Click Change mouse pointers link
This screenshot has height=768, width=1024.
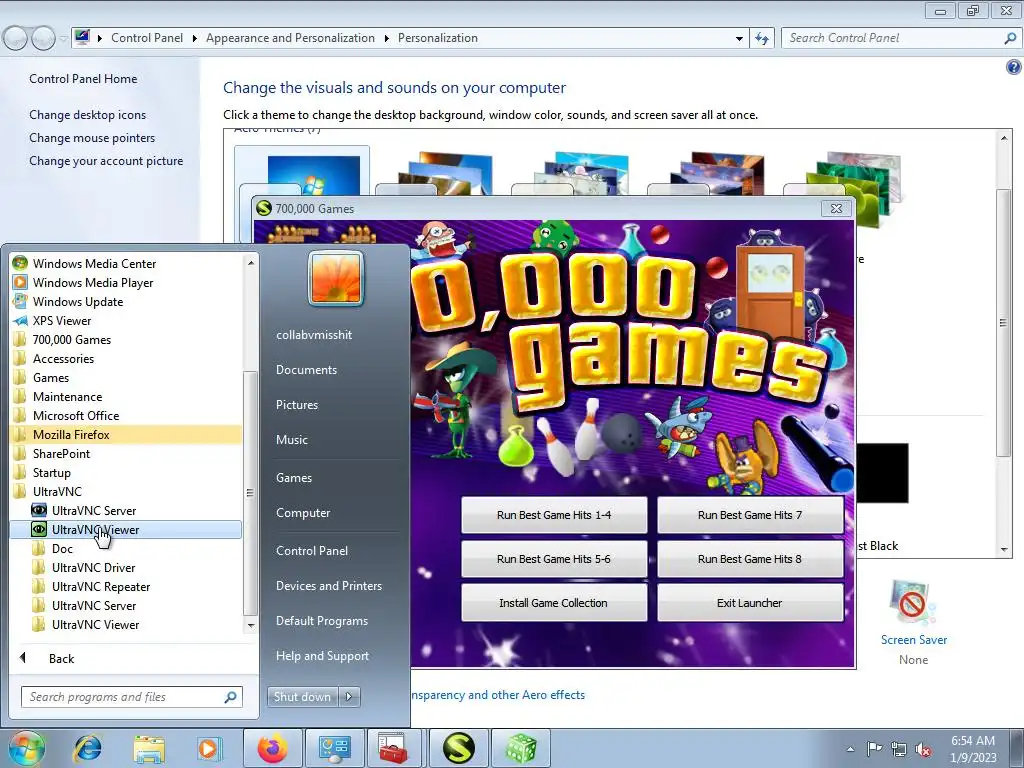point(92,138)
